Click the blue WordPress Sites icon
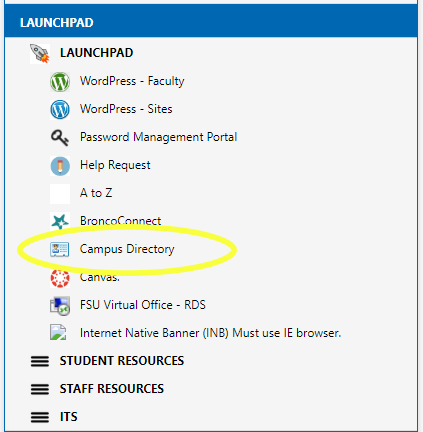This screenshot has width=423, height=432. [60, 110]
